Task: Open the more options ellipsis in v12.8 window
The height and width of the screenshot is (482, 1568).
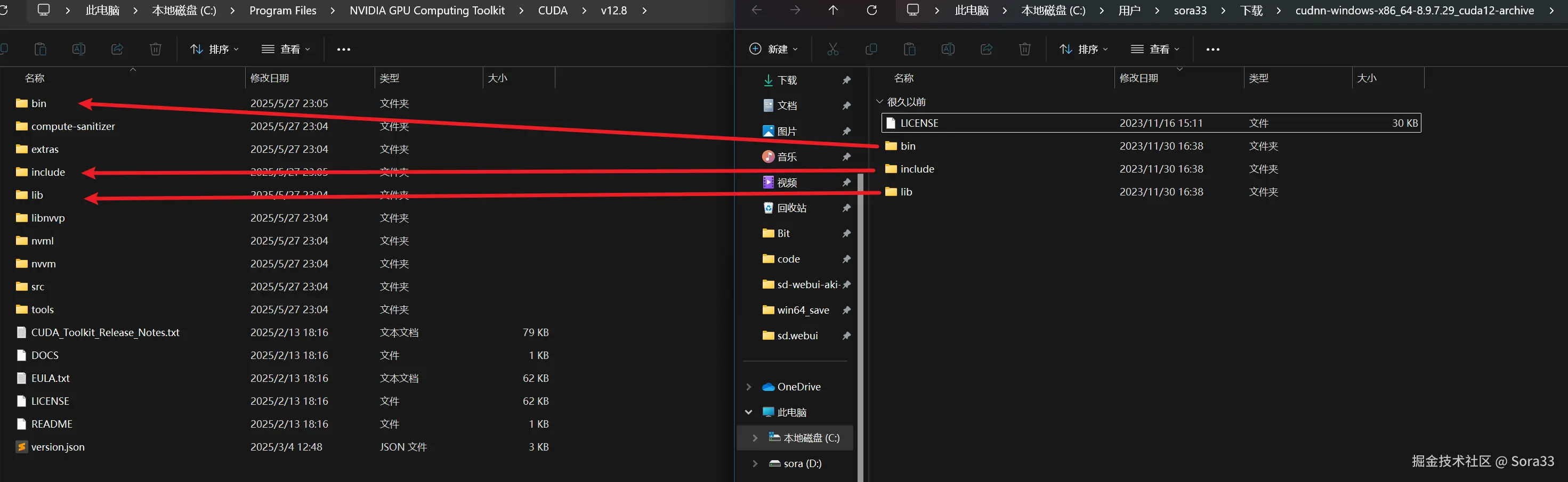Action: pyautogui.click(x=343, y=50)
